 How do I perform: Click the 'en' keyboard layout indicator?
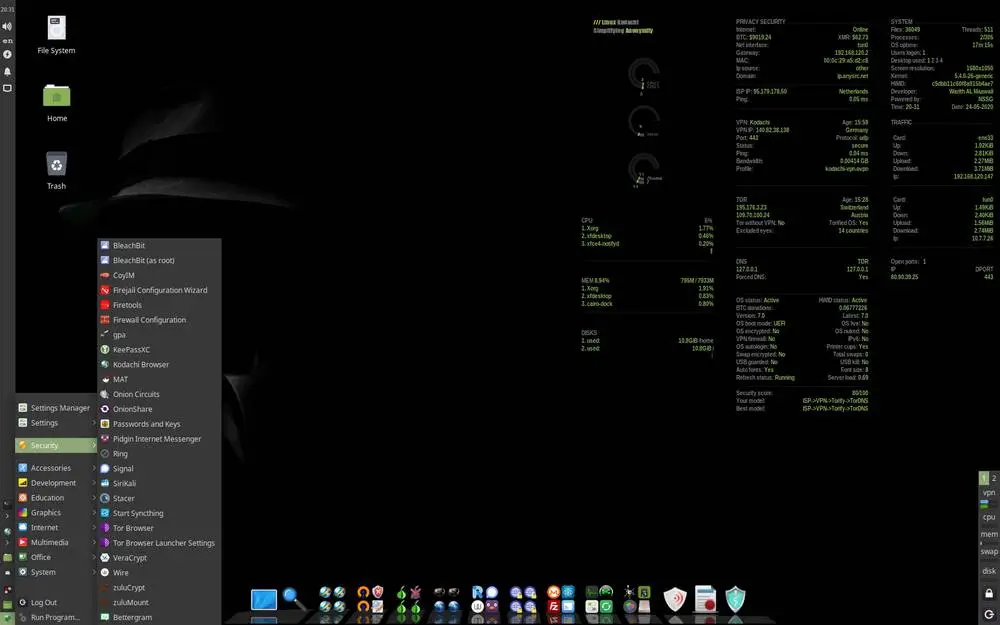coord(7,41)
